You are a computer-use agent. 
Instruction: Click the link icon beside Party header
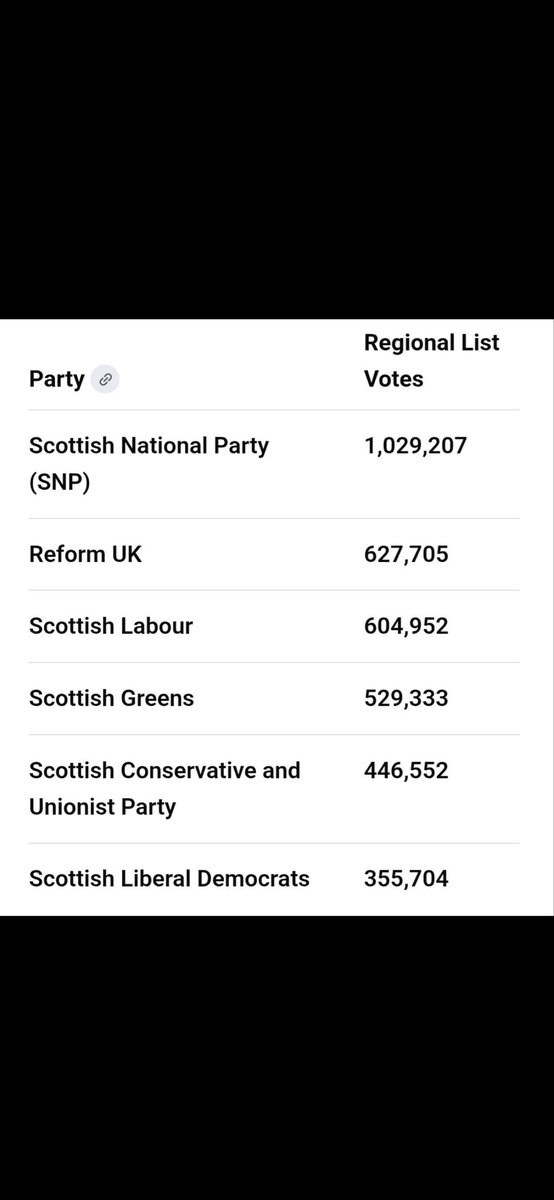point(105,380)
